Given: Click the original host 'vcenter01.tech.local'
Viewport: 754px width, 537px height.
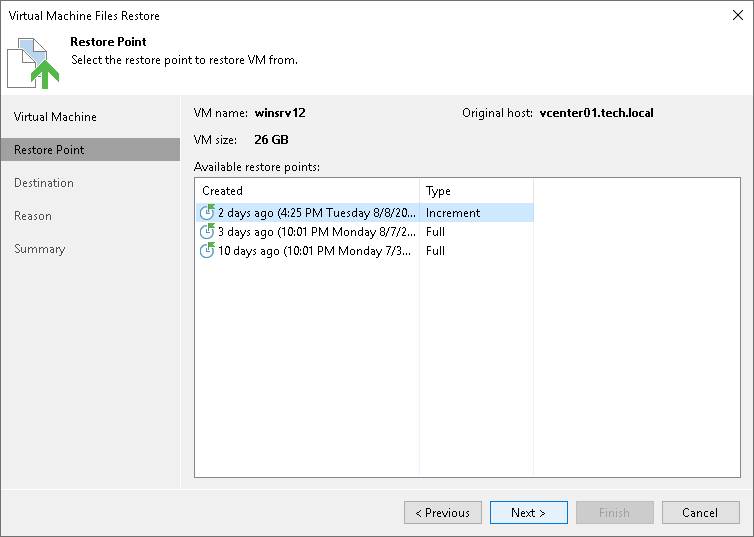Looking at the screenshot, I should (x=596, y=113).
